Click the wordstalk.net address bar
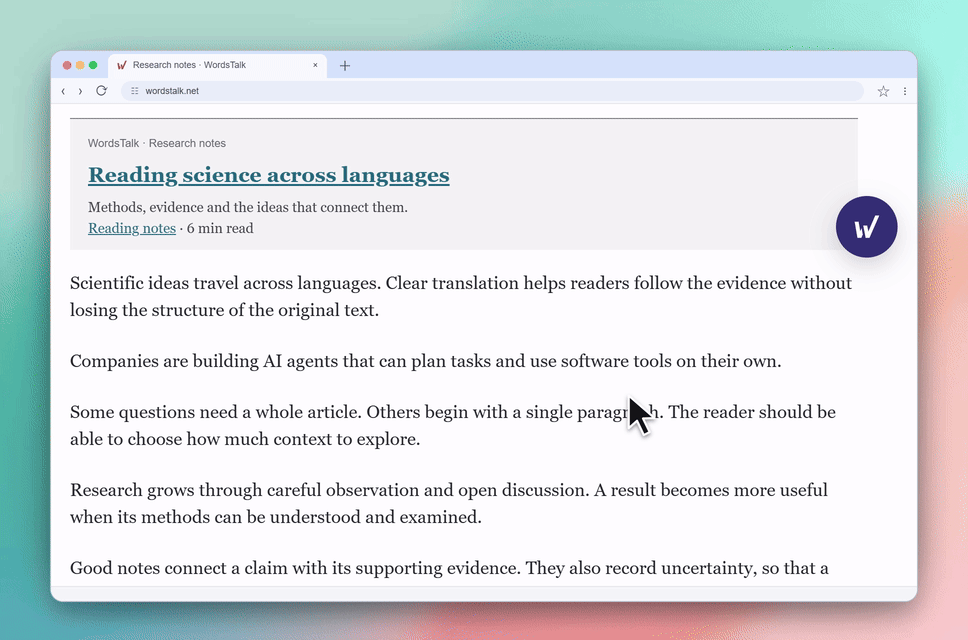968x640 pixels. [x=492, y=91]
